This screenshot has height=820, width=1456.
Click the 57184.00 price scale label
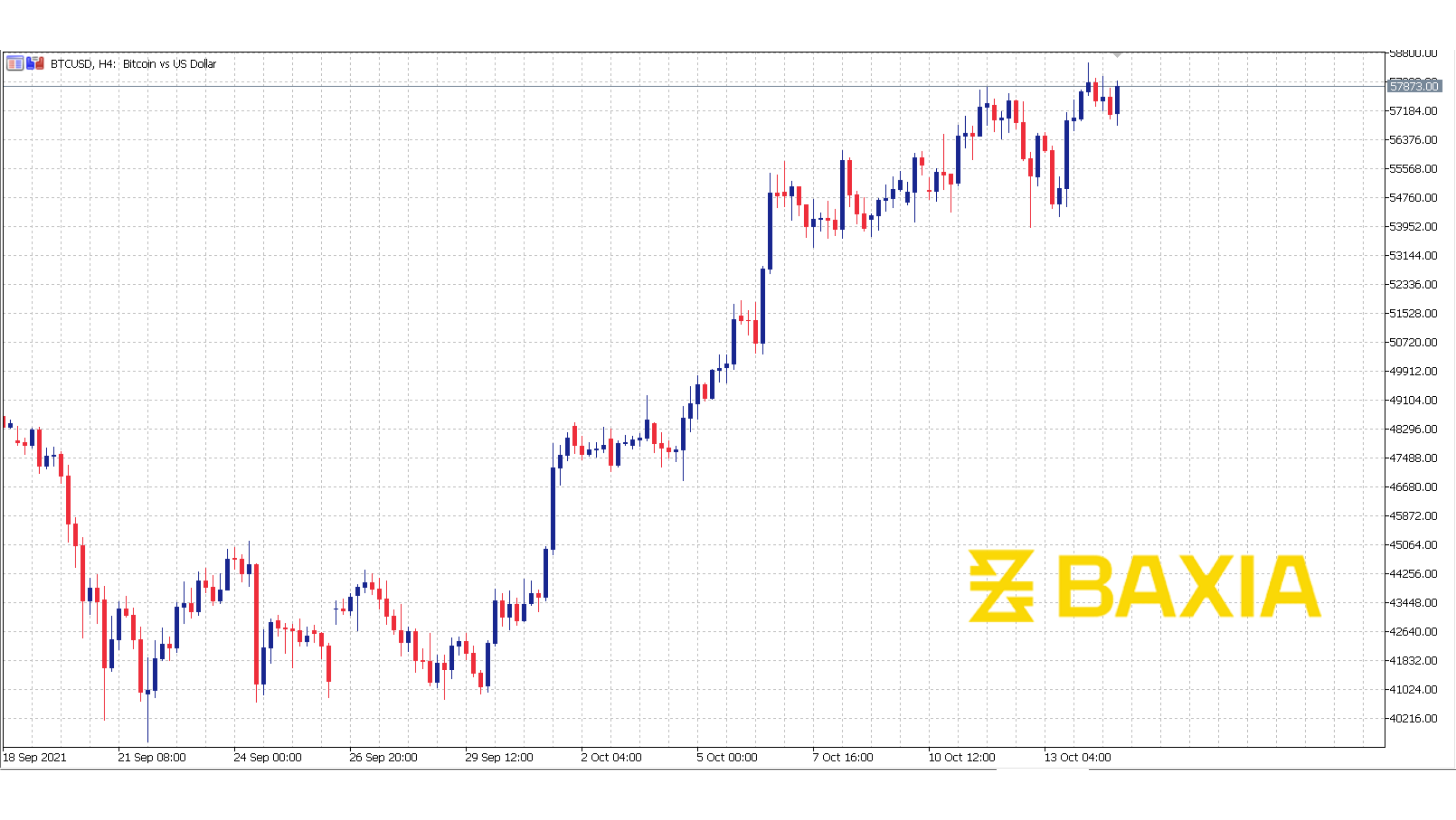pos(1413,111)
